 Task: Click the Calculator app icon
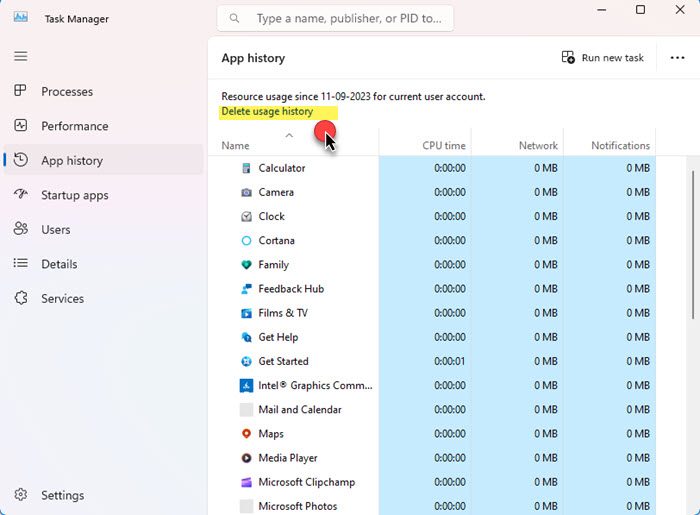pos(246,168)
